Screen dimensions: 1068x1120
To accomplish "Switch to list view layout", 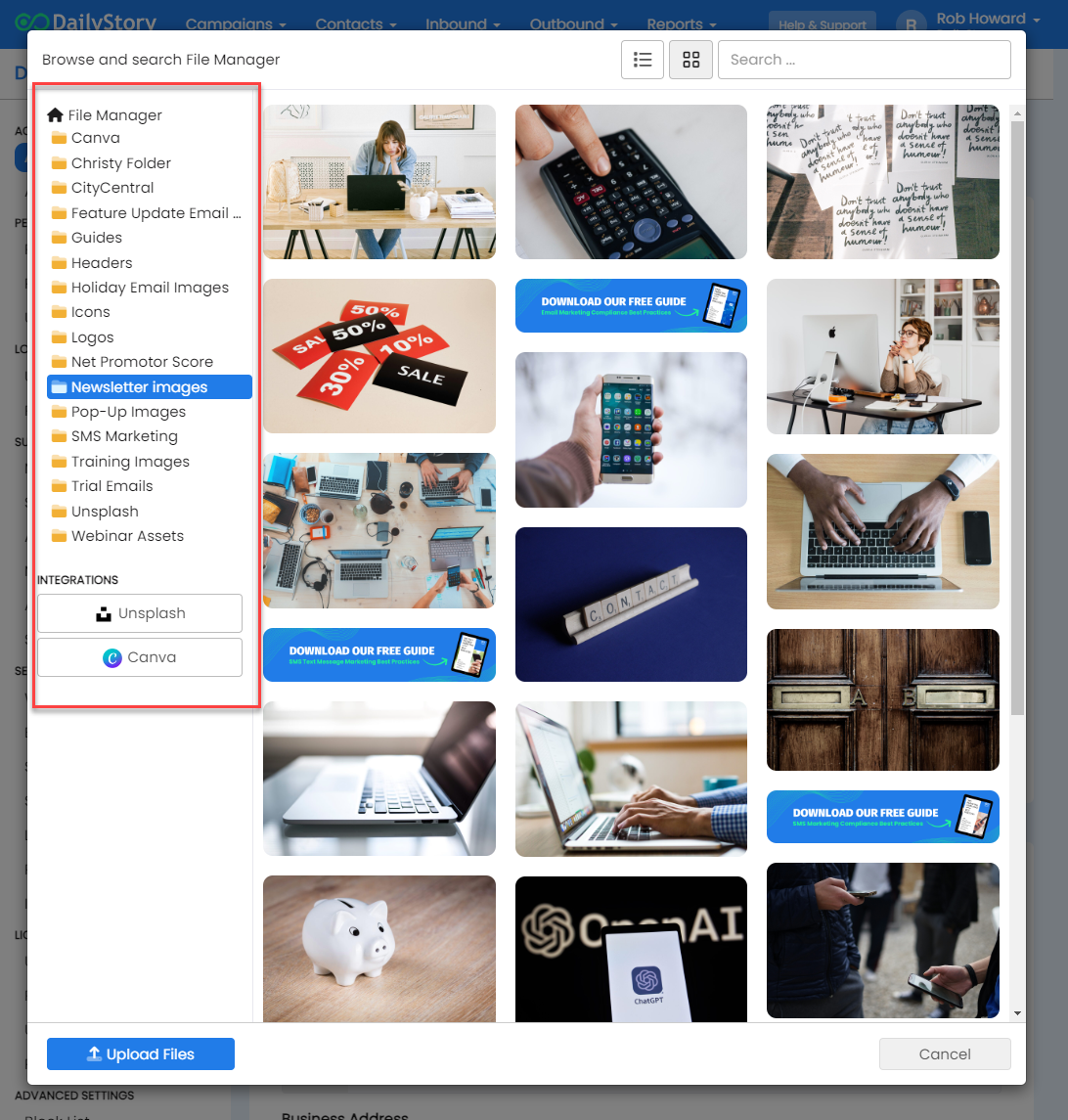I will tap(643, 60).
